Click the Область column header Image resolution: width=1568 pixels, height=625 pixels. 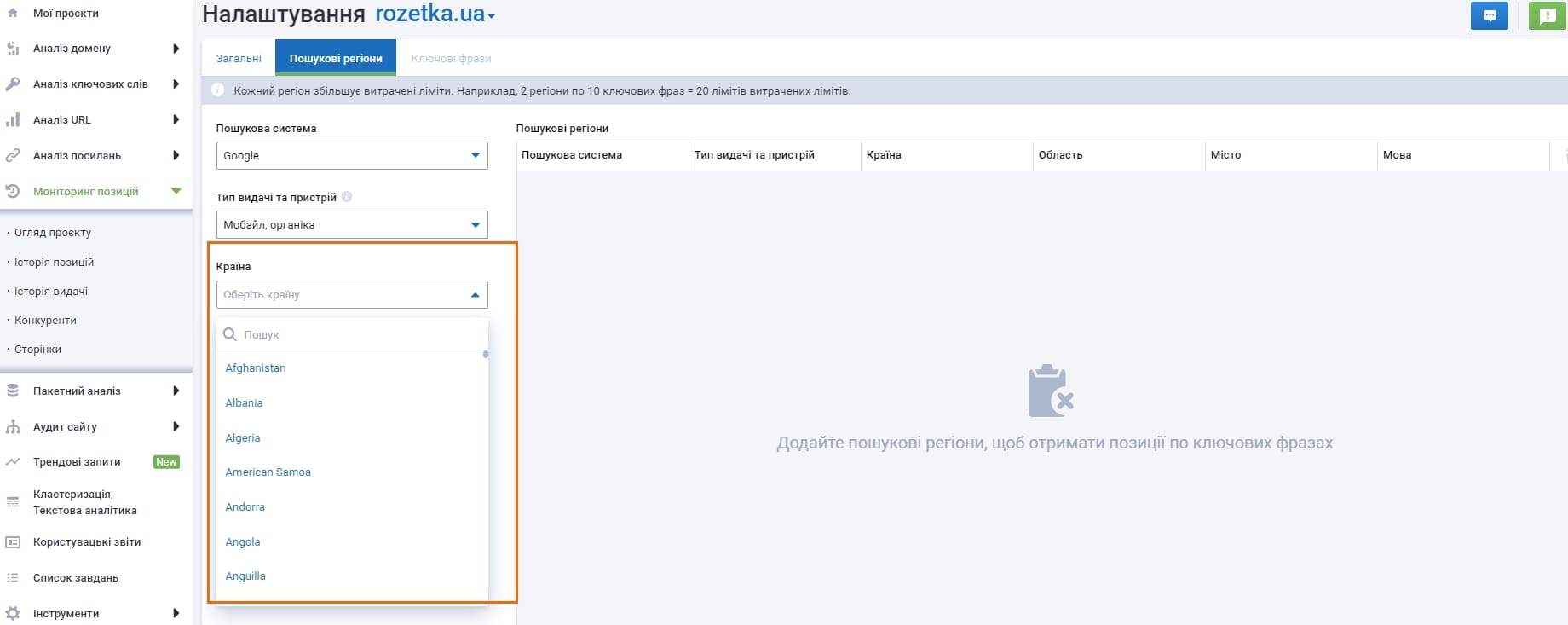[1060, 155]
